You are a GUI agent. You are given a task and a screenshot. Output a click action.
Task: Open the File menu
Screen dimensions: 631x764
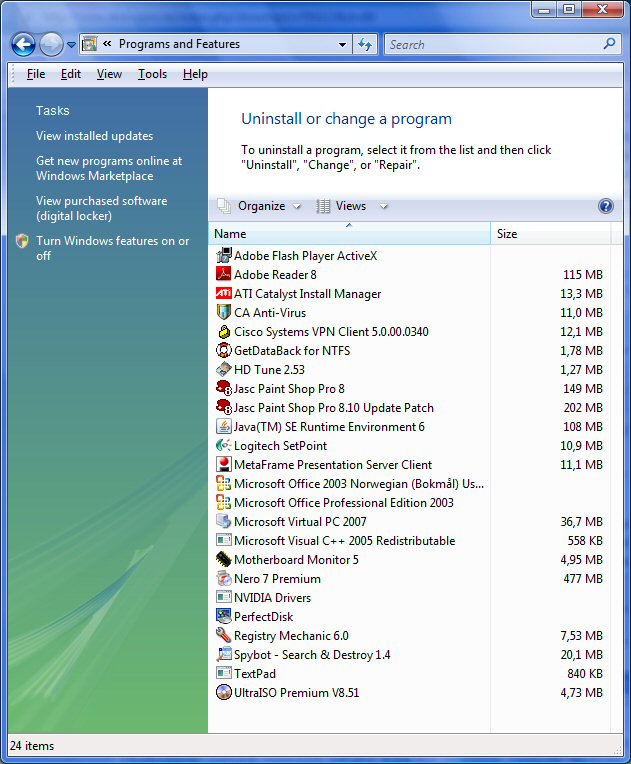coord(36,74)
